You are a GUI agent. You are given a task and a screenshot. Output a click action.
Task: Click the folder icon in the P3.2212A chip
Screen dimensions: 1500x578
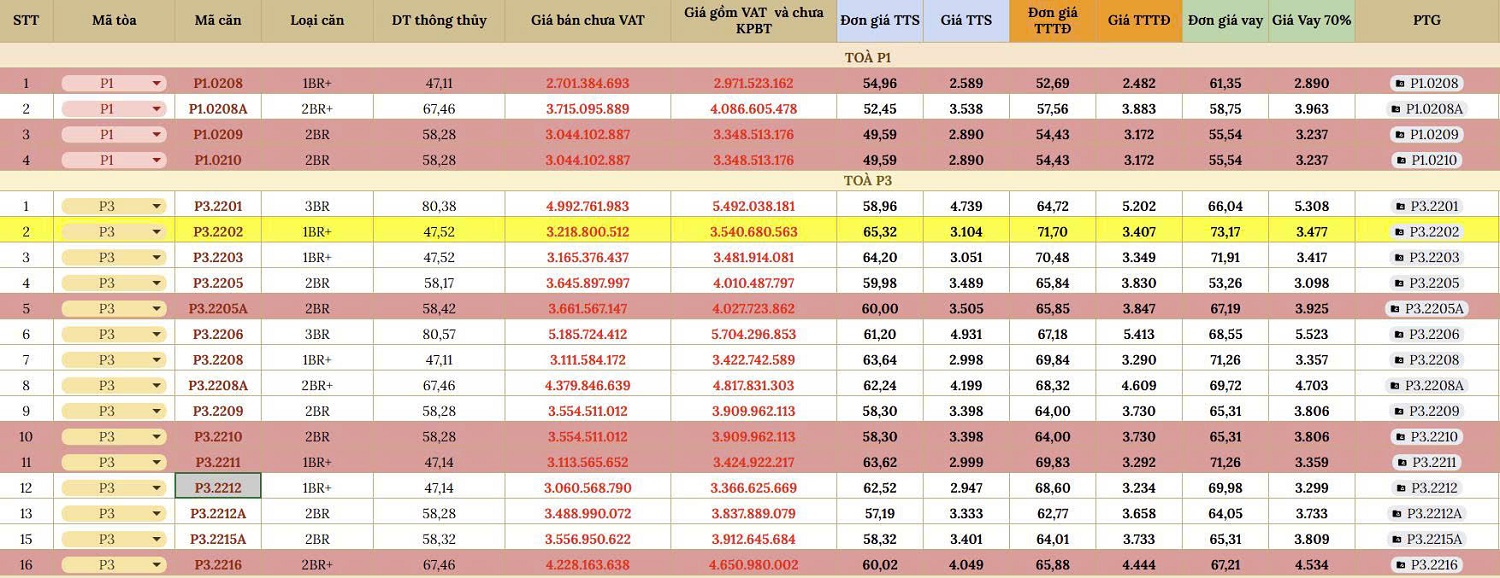pos(1398,514)
